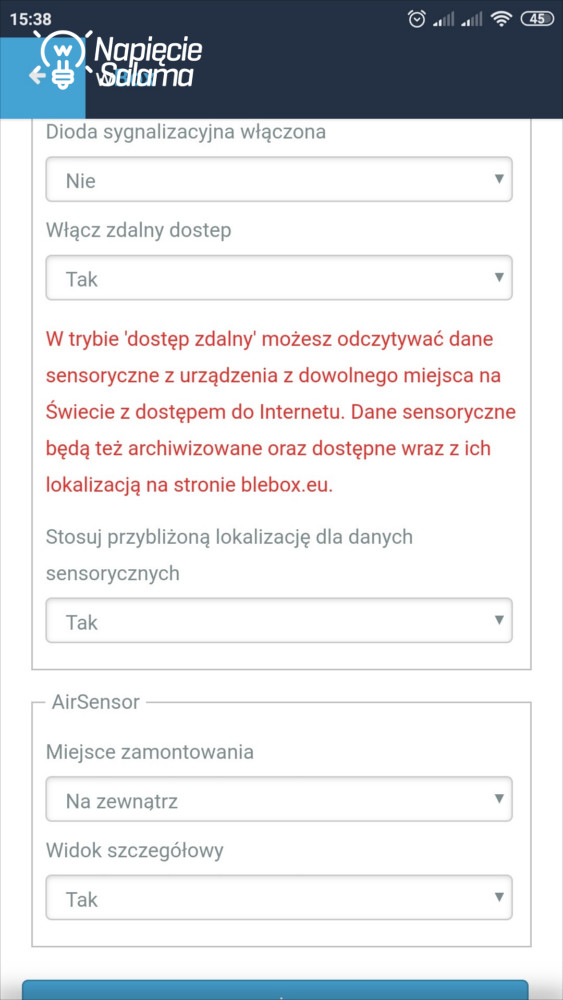Click the Stosuj przybliżoną lokalizację label
The image size is (563, 1000).
(x=230, y=555)
